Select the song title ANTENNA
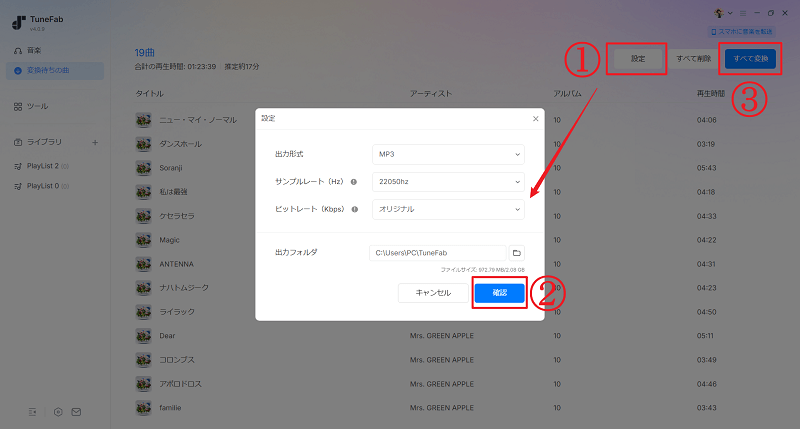 [177, 264]
